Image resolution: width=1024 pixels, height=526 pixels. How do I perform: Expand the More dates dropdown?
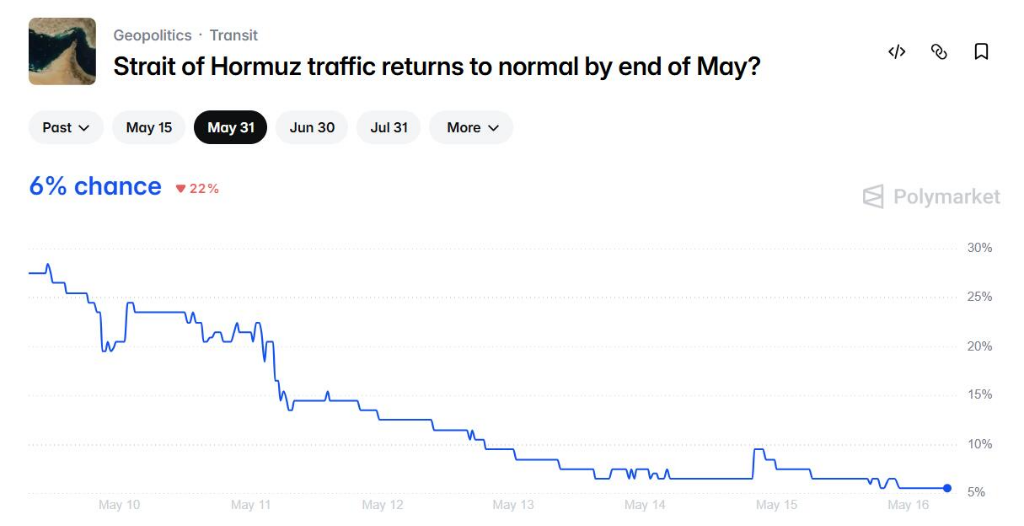[x=471, y=127]
